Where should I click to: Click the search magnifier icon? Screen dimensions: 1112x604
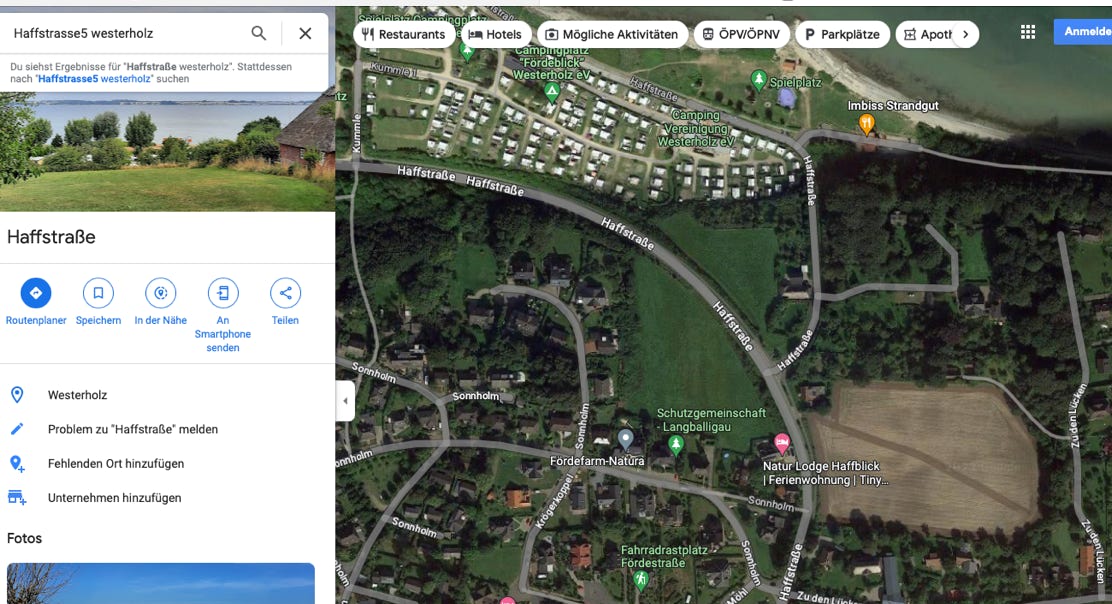point(259,33)
